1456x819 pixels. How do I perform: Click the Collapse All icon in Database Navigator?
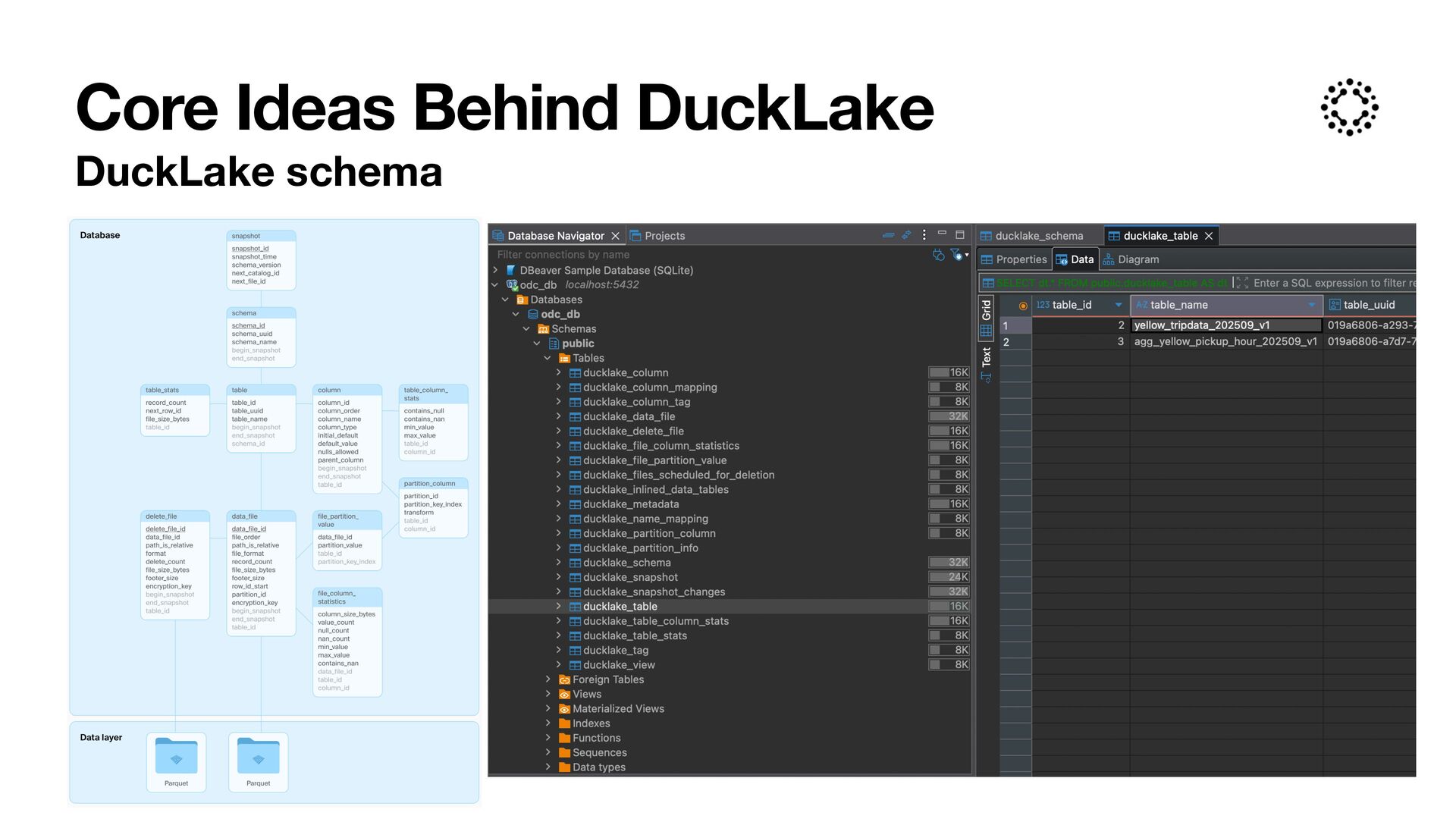[888, 235]
